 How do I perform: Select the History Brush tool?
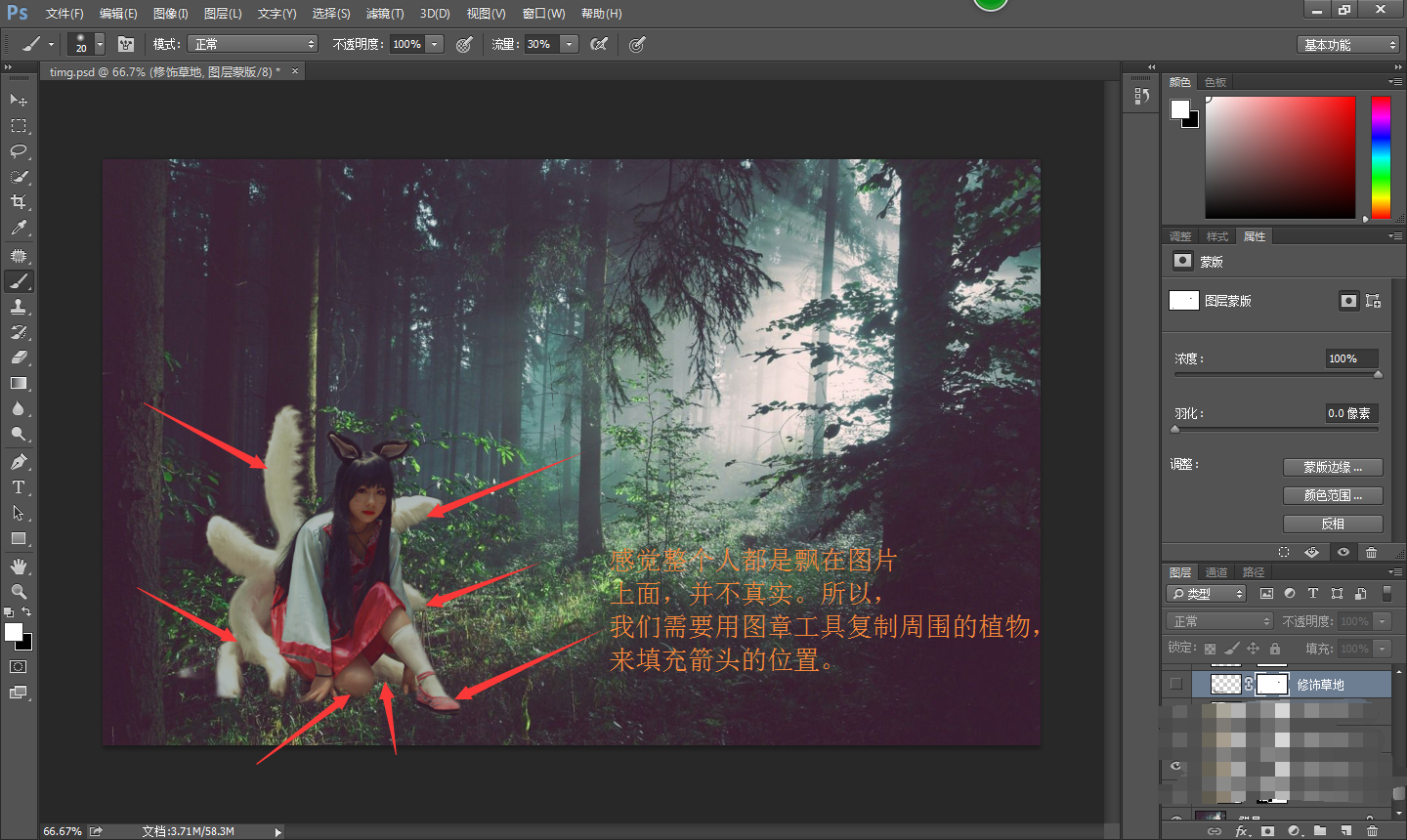click(19, 332)
